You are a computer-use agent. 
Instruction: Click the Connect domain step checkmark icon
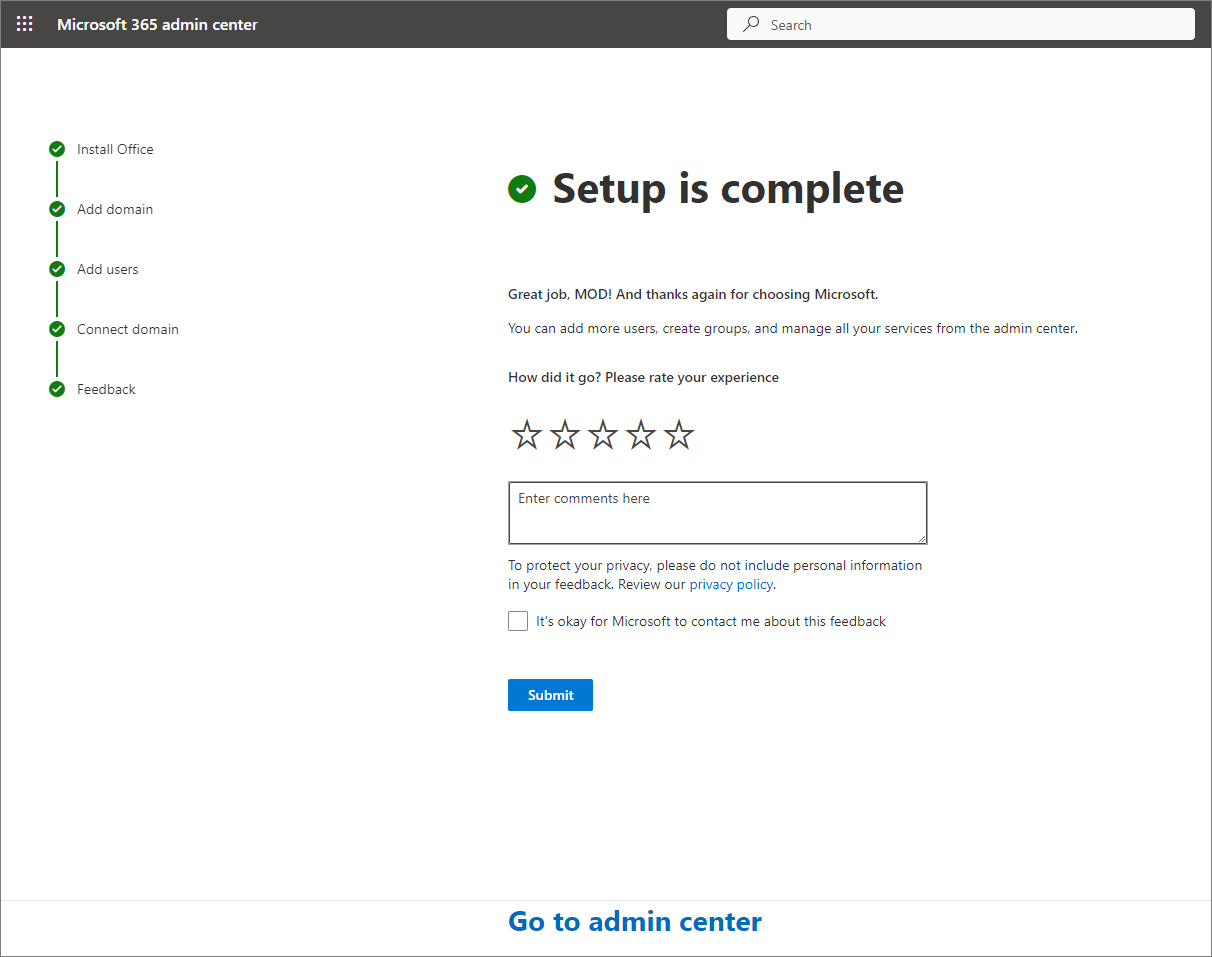click(x=57, y=329)
